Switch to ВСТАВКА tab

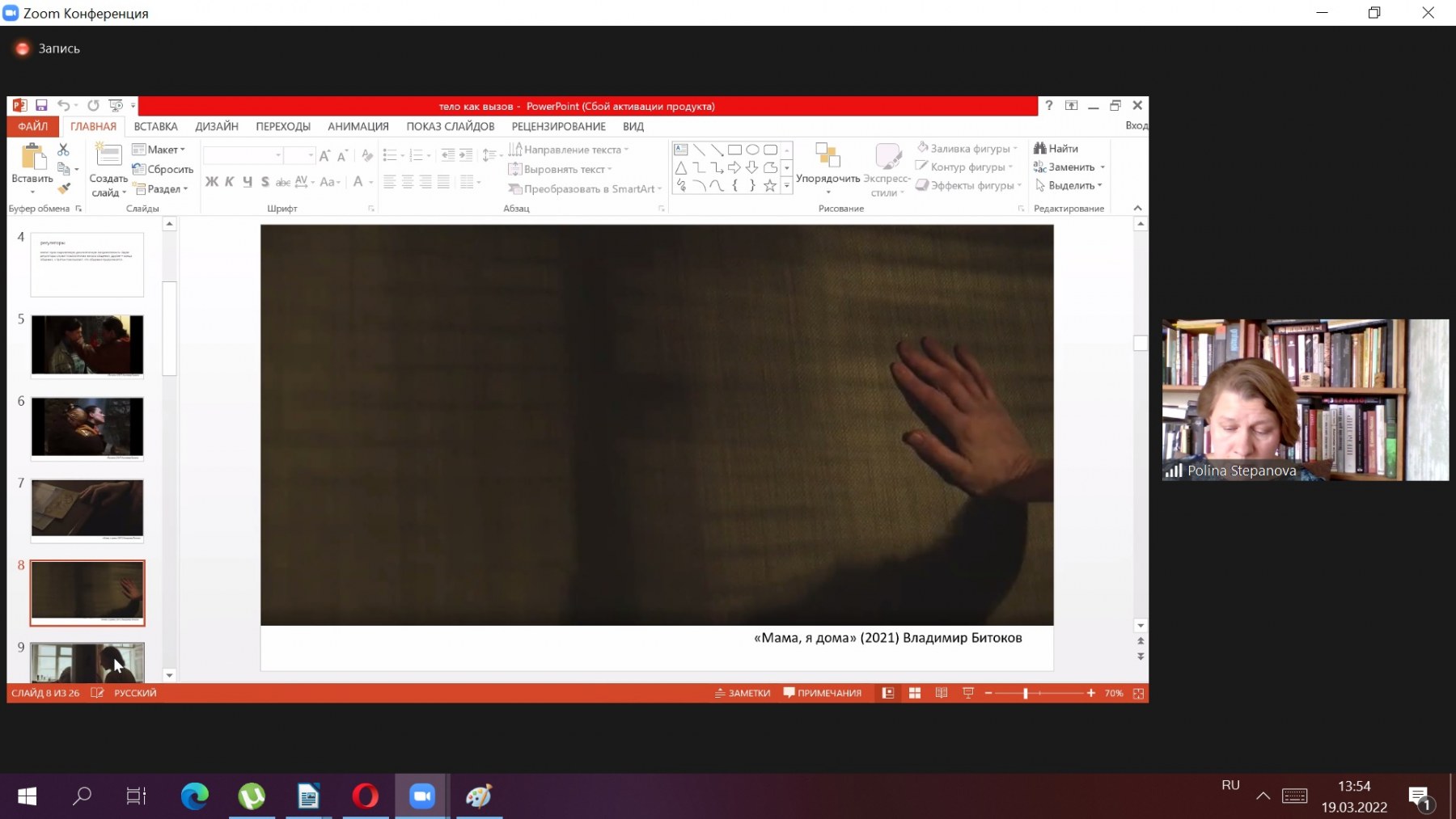[x=155, y=126]
